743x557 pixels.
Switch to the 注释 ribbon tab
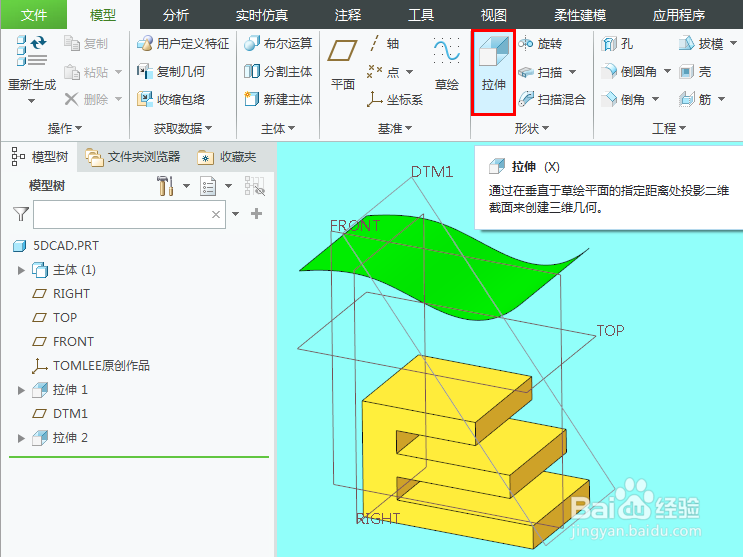pos(348,15)
